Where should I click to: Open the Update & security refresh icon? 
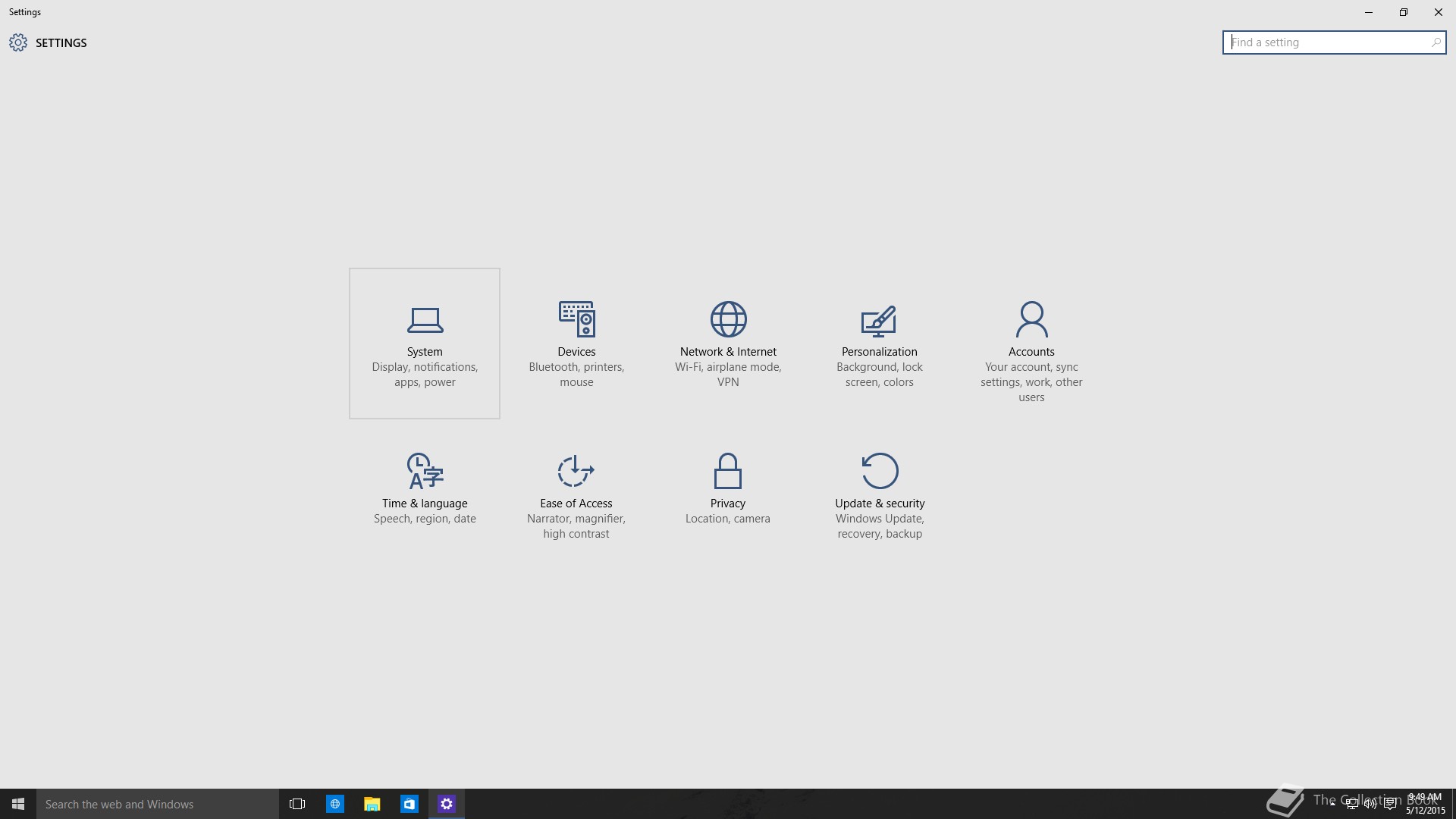pos(880,471)
